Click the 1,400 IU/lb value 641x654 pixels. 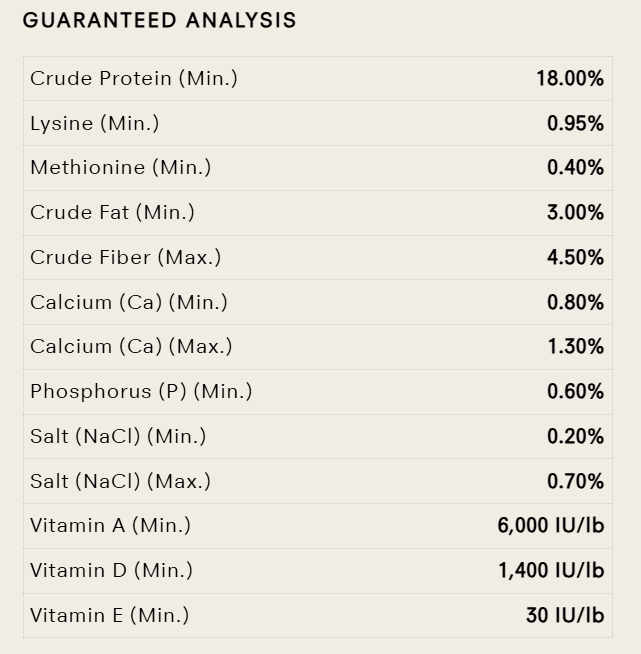point(551,570)
